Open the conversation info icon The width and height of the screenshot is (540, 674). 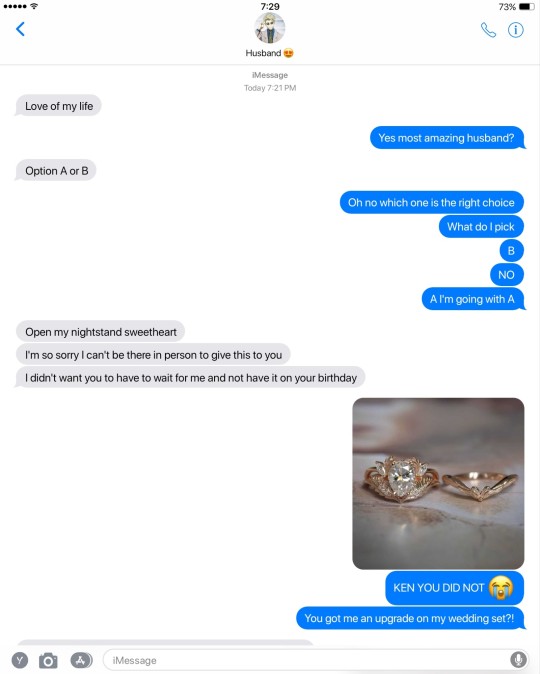coord(515,30)
